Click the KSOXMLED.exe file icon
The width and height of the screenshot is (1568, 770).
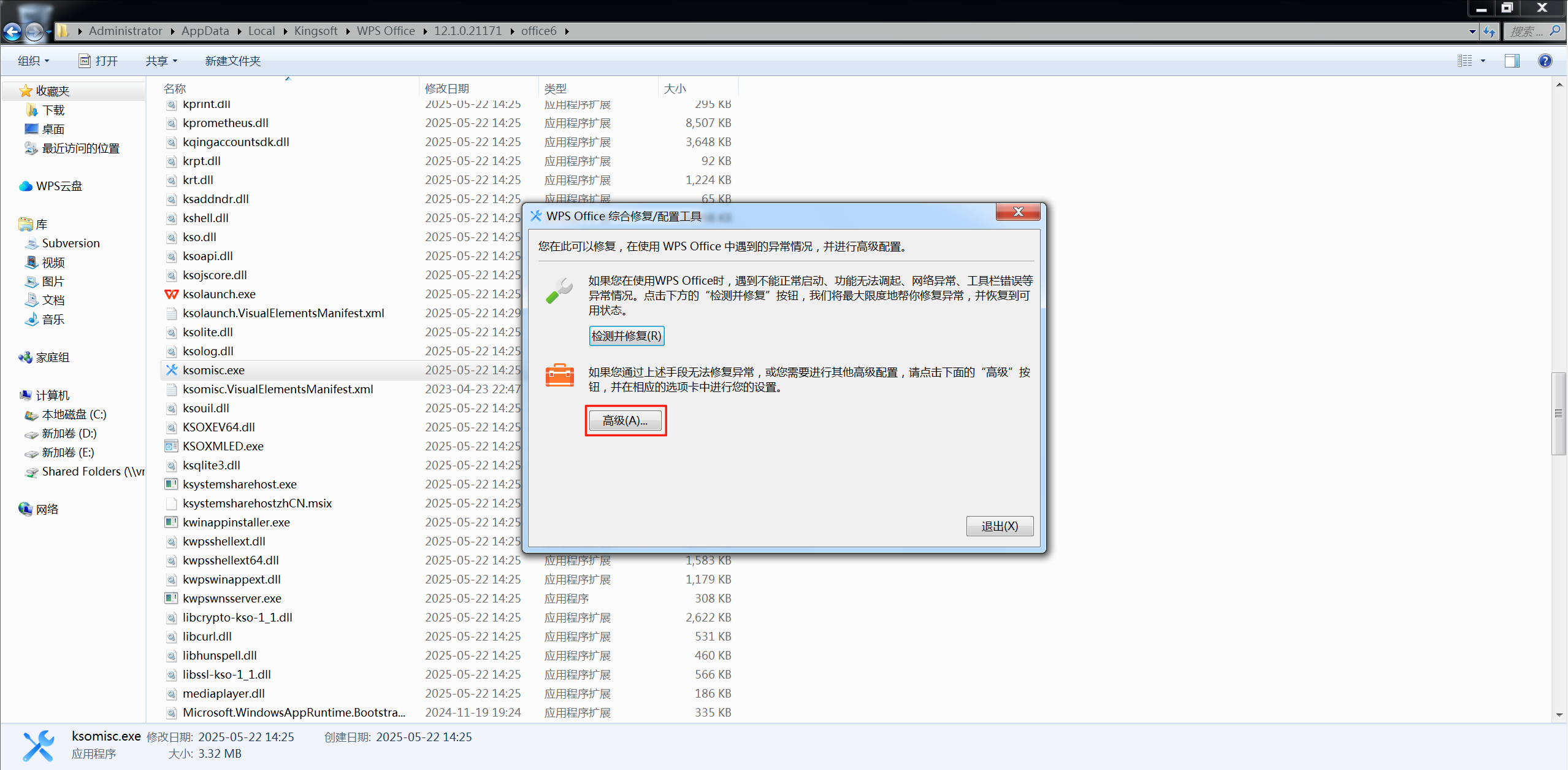click(172, 446)
